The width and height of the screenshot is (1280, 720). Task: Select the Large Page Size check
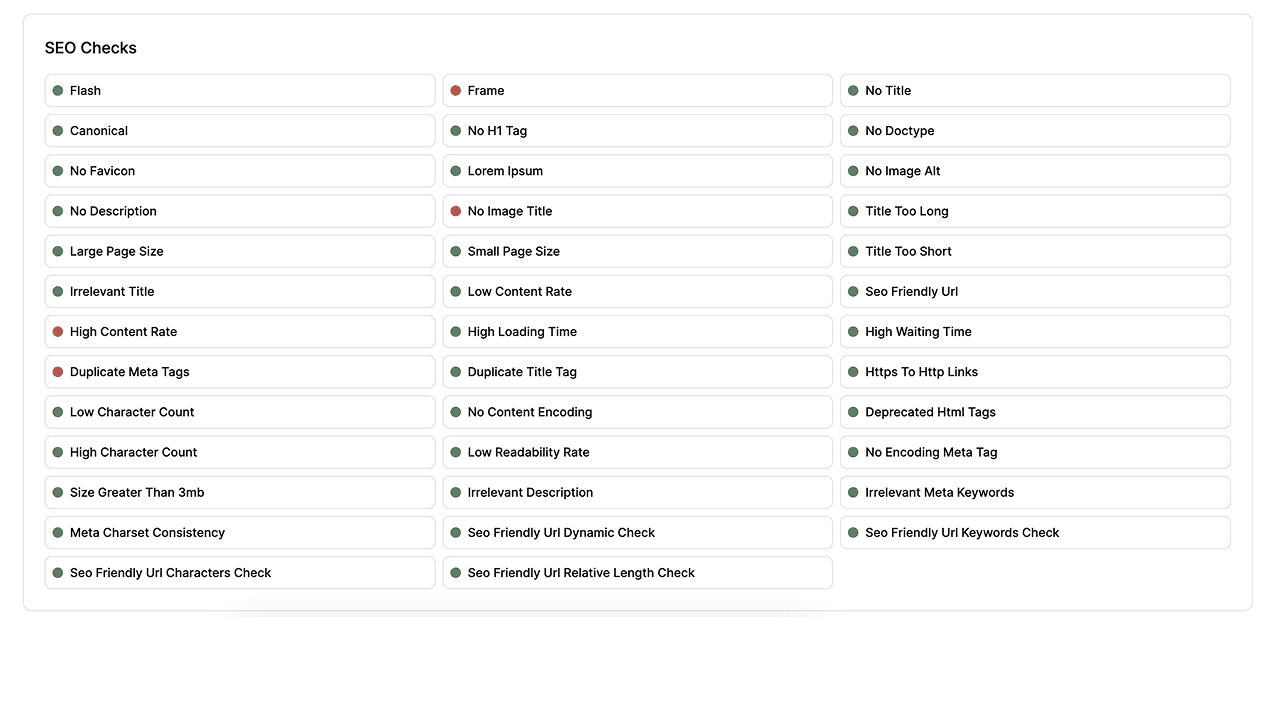click(240, 251)
